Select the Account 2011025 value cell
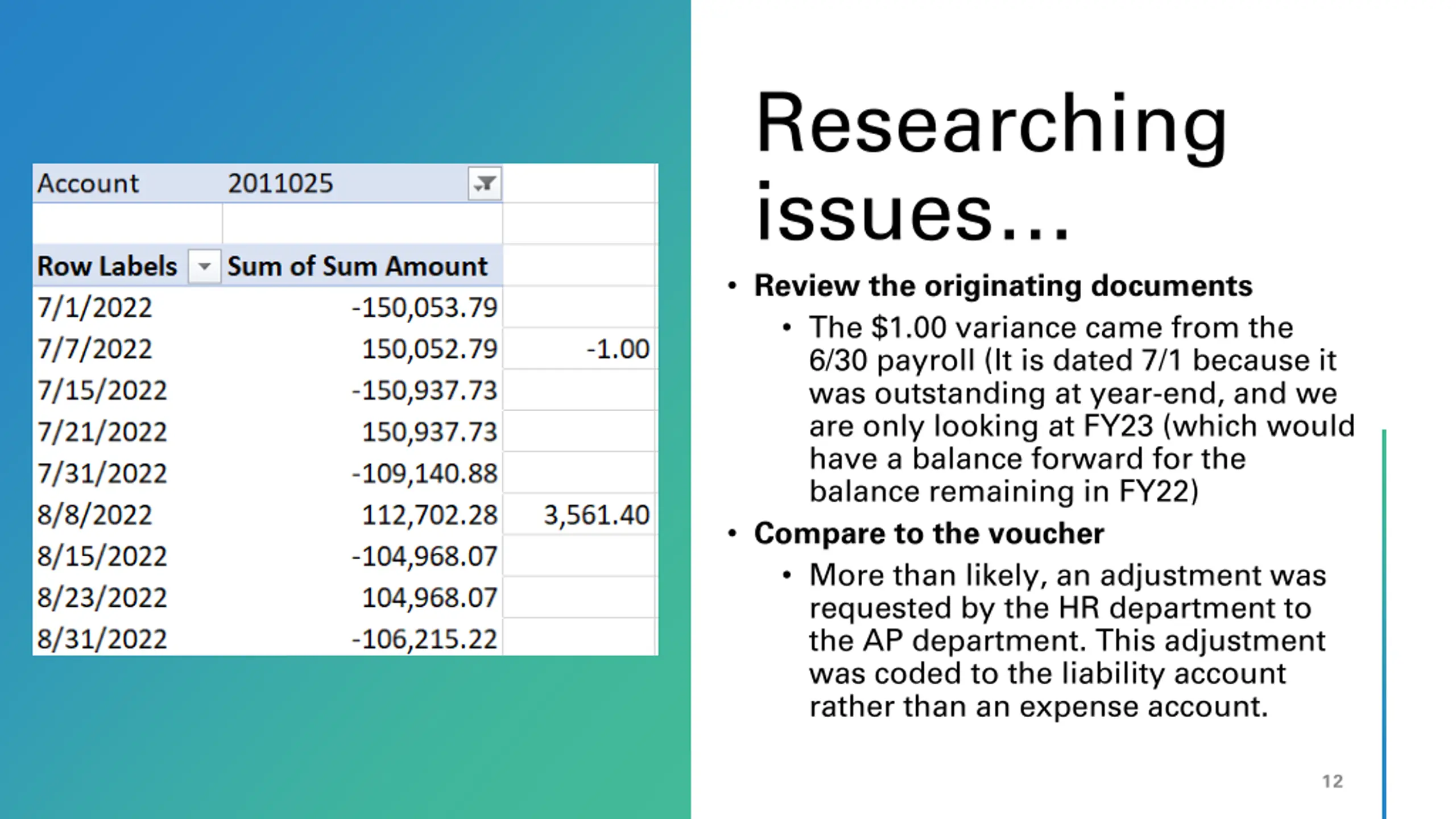Screen dimensions: 1456x819 tap(280, 184)
